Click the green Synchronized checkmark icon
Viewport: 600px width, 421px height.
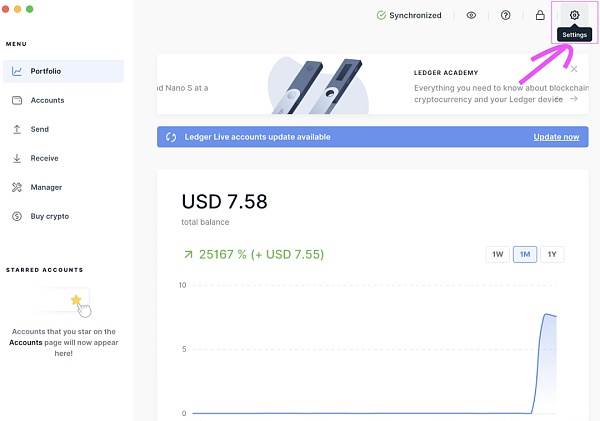(381, 15)
